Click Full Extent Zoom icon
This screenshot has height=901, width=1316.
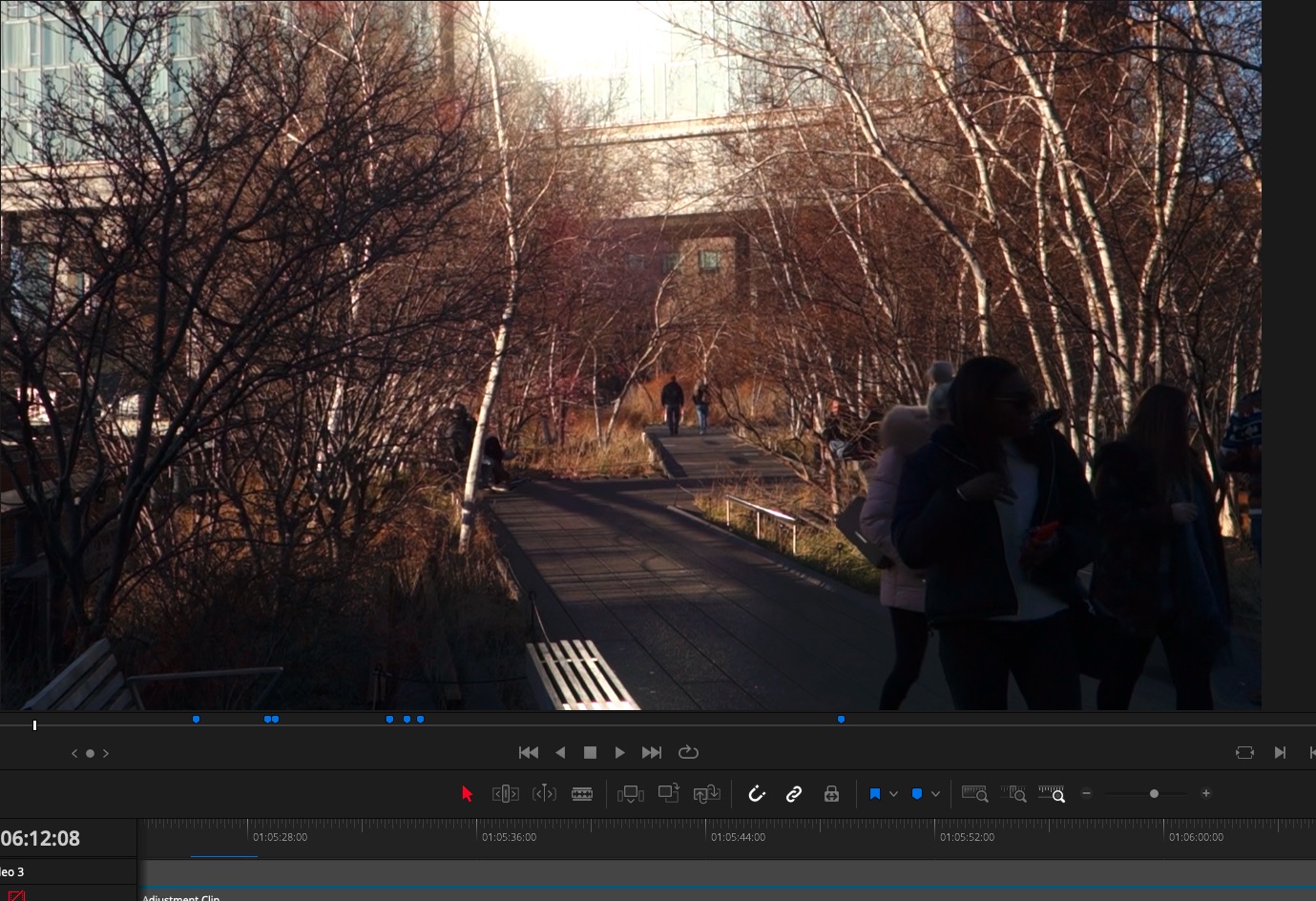(974, 794)
